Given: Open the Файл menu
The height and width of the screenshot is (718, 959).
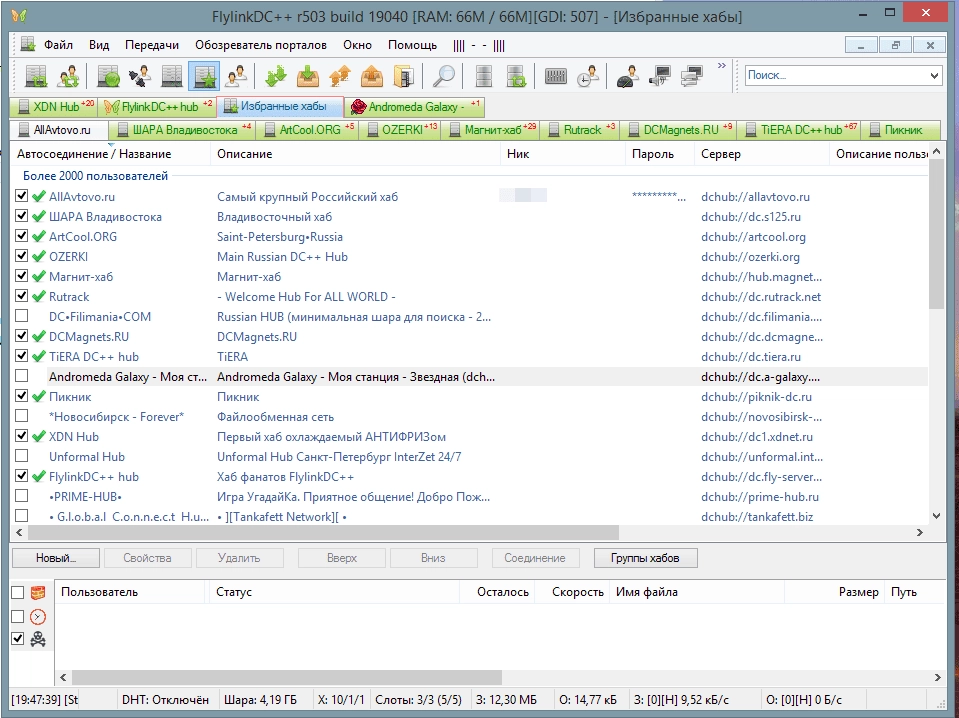Looking at the screenshot, I should pos(58,45).
